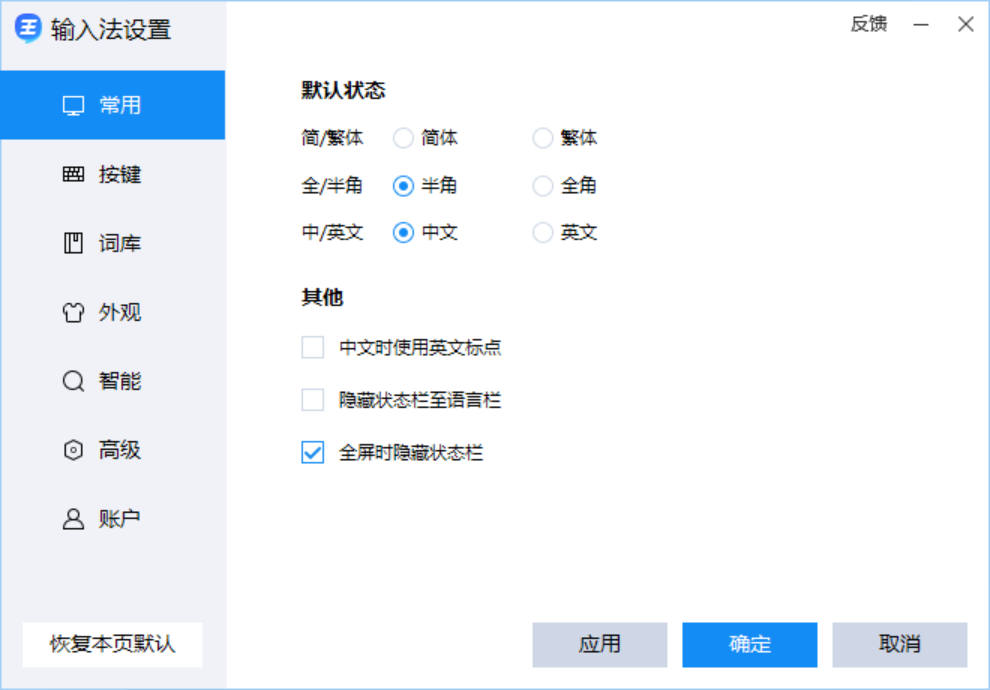
Task: Select 全角 mode
Action: (x=542, y=186)
